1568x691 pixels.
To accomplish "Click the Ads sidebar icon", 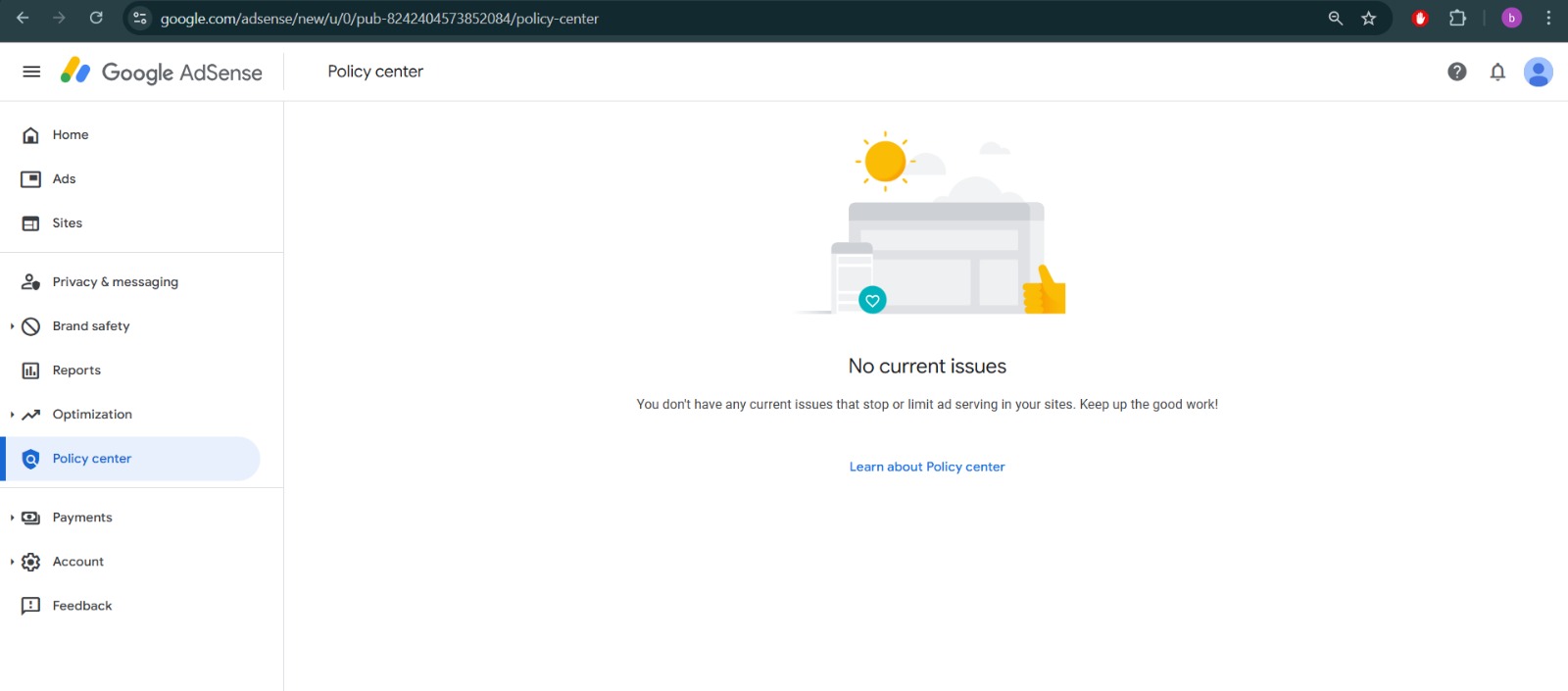I will pos(30,179).
